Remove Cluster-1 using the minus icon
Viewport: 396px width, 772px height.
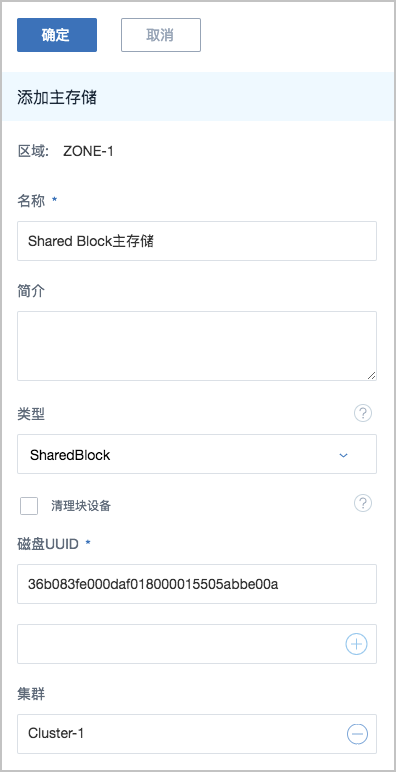pyautogui.click(x=357, y=734)
